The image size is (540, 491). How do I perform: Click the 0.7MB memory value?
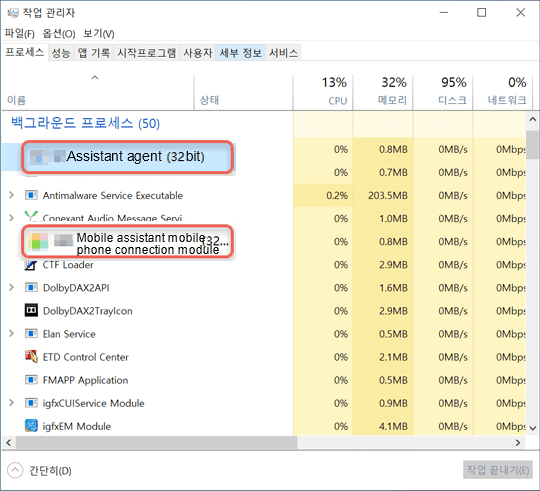click(393, 172)
